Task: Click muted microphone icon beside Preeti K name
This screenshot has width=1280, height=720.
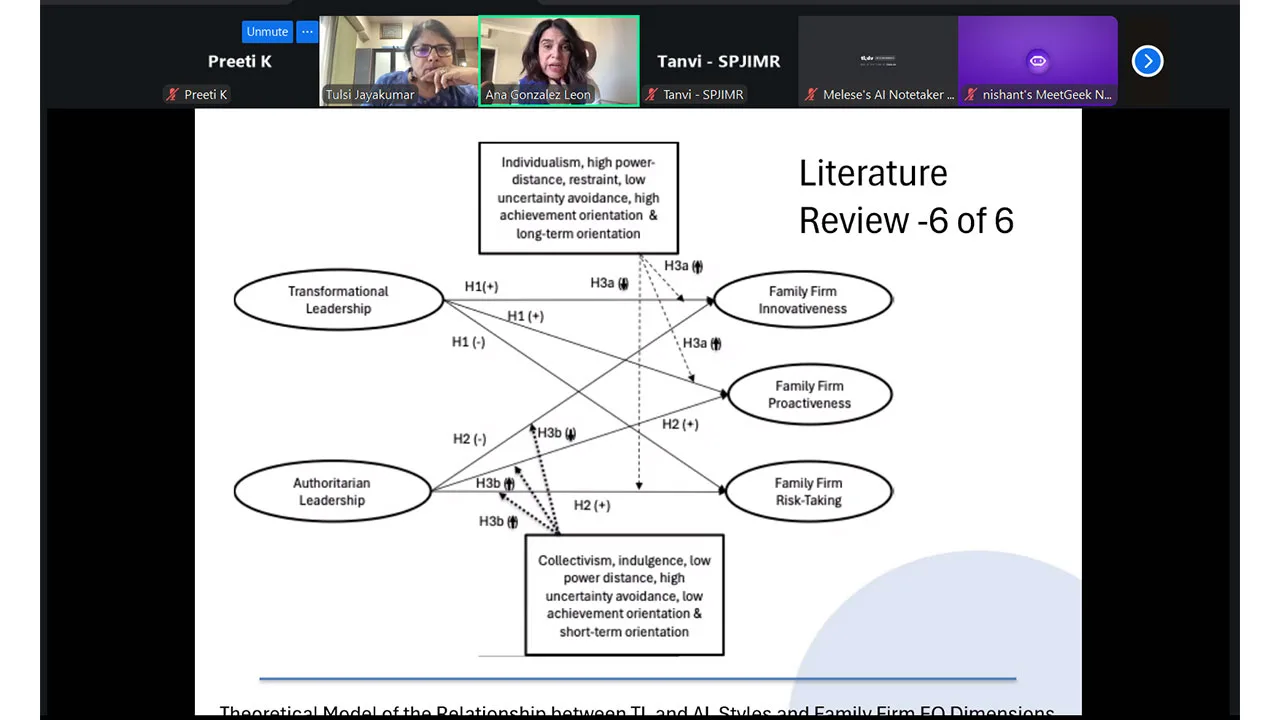Action: (x=173, y=95)
